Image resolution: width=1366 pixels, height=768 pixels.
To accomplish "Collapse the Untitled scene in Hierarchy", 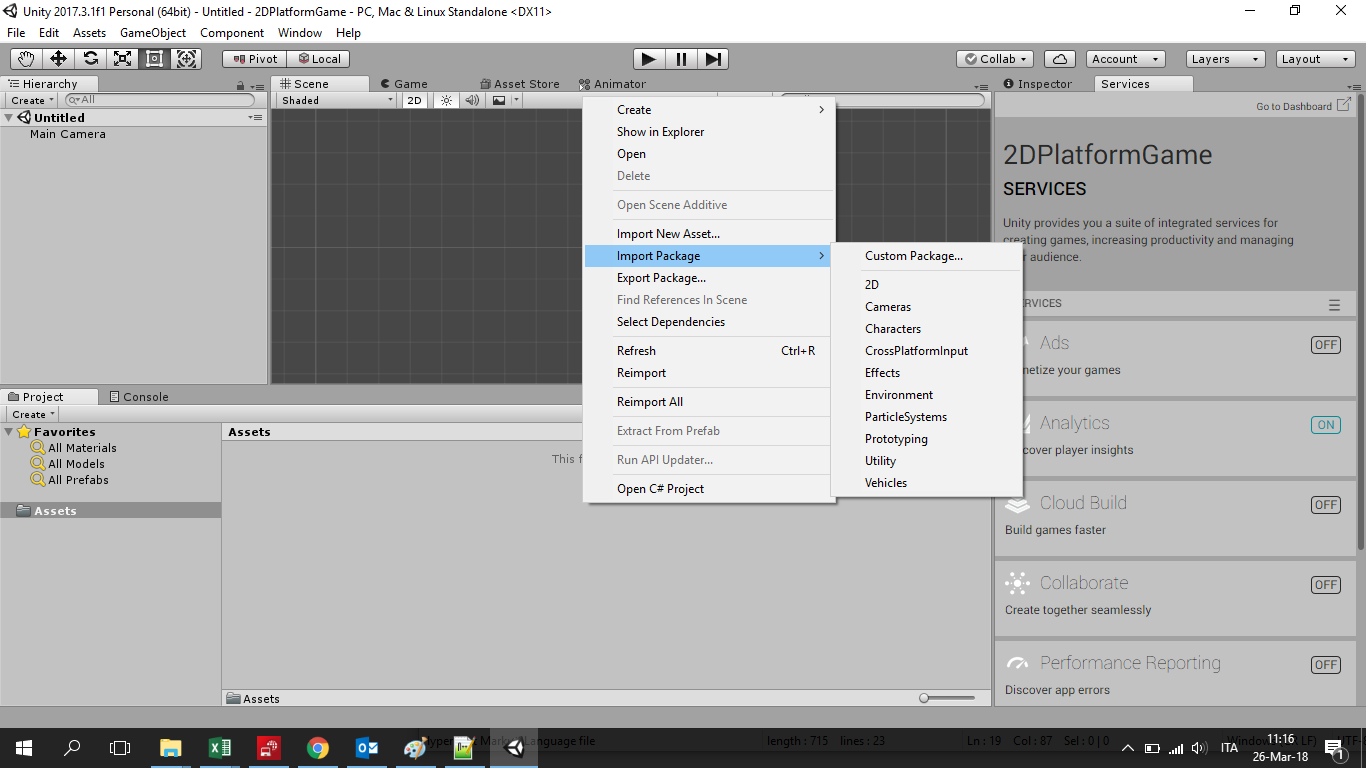I will (9, 118).
